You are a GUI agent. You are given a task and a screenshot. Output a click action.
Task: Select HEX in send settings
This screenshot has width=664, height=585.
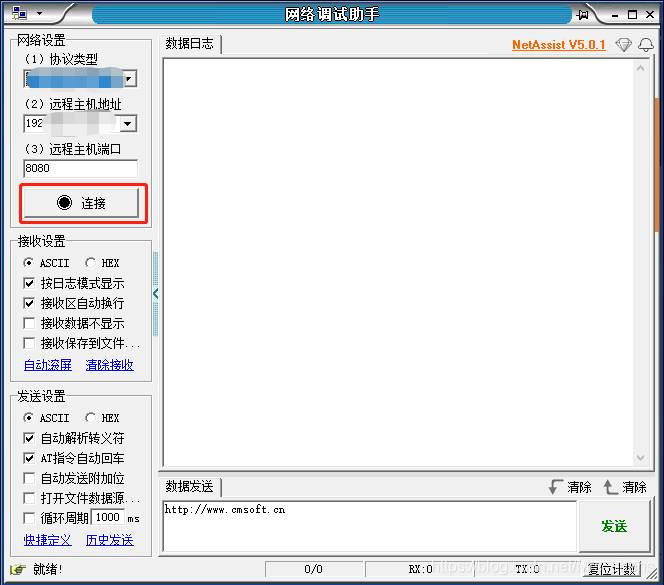[102, 418]
